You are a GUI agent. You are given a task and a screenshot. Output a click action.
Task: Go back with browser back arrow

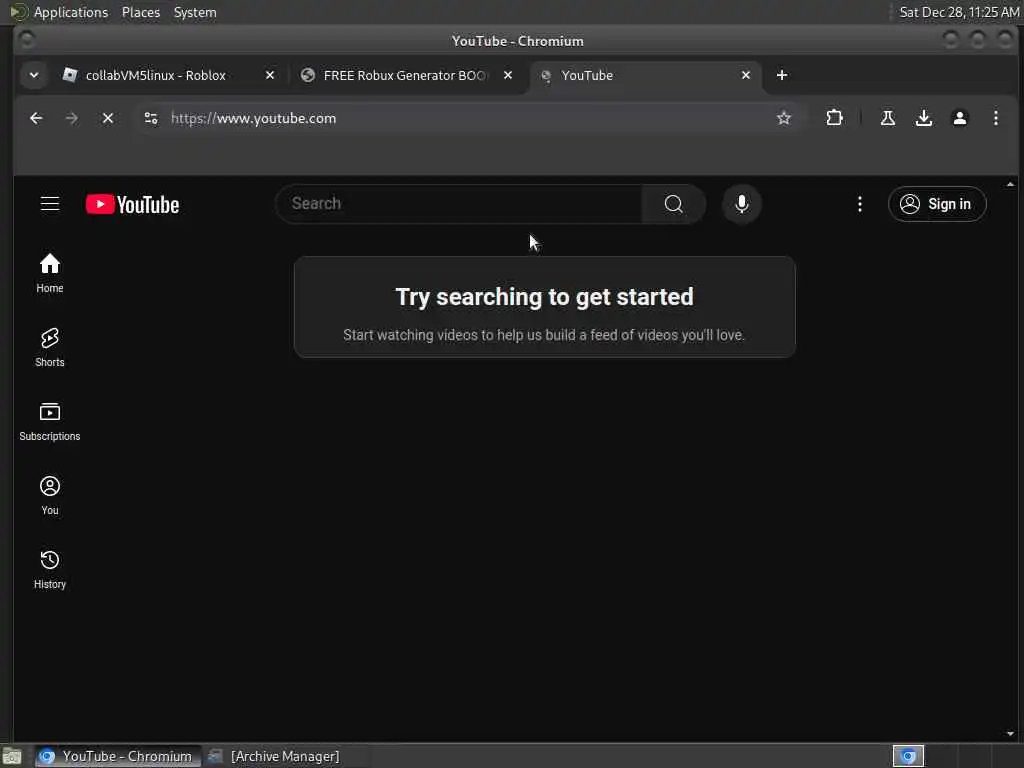point(36,118)
